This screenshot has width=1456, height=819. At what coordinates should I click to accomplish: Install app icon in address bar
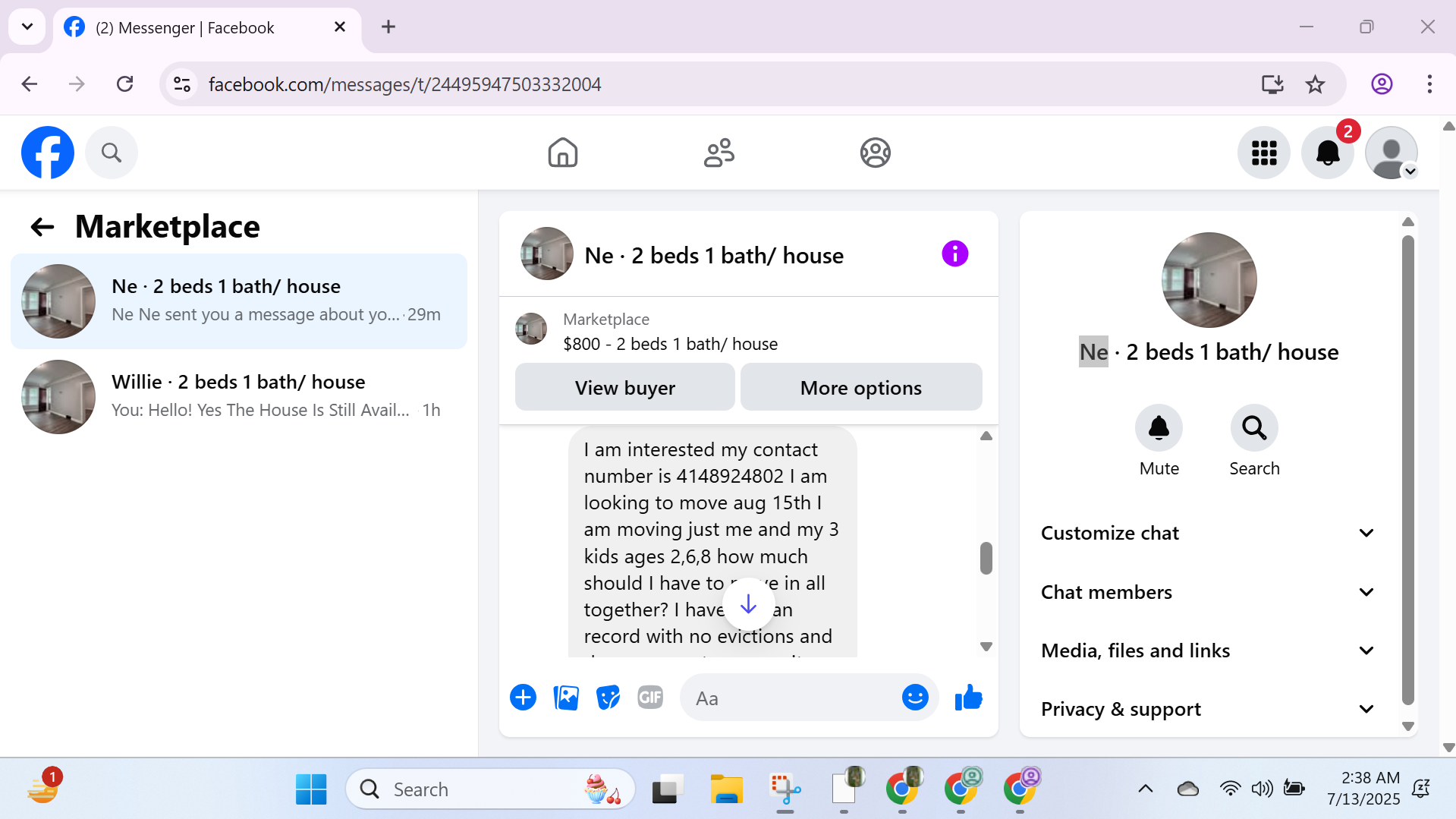coord(1272,84)
